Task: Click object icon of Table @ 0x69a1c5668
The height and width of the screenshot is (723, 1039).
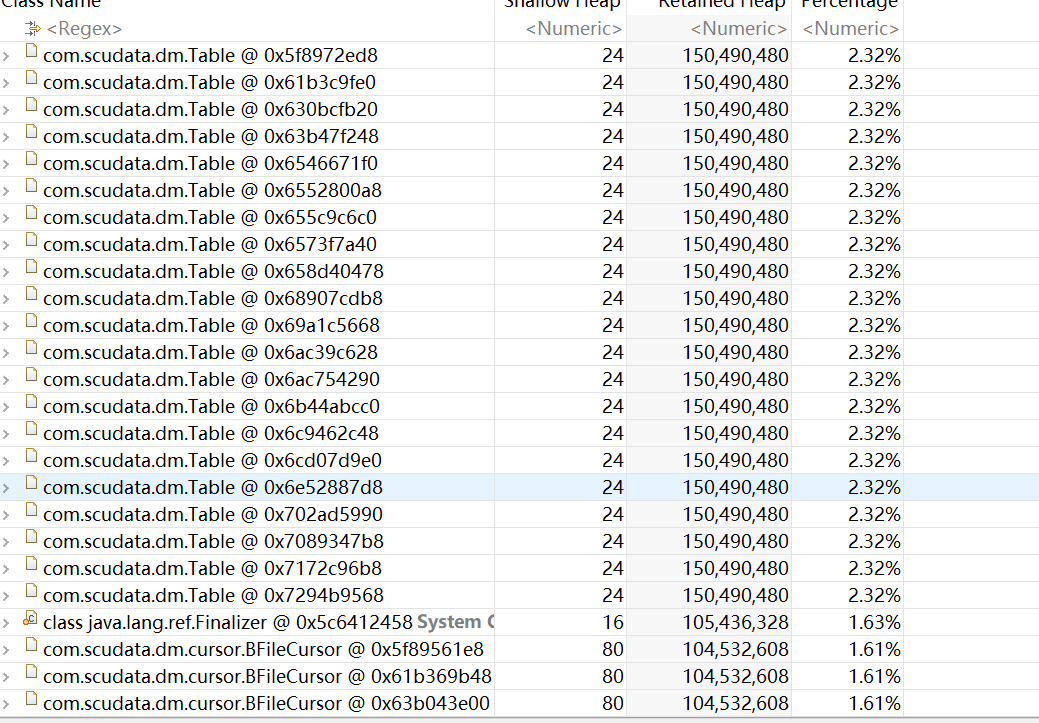Action: (x=31, y=321)
